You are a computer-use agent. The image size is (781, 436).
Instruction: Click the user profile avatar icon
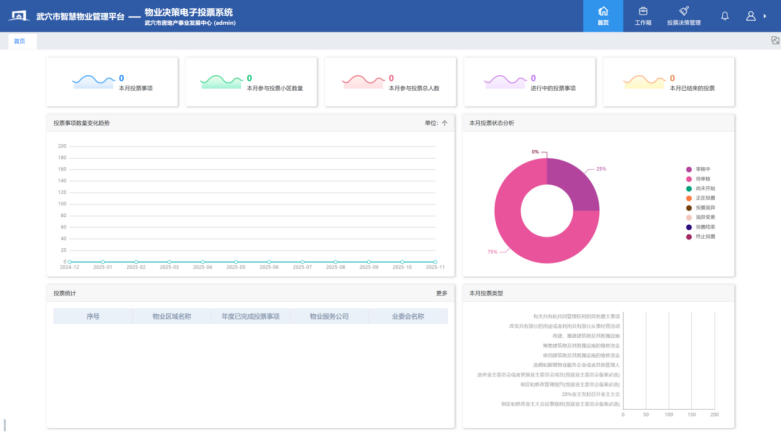[x=750, y=16]
